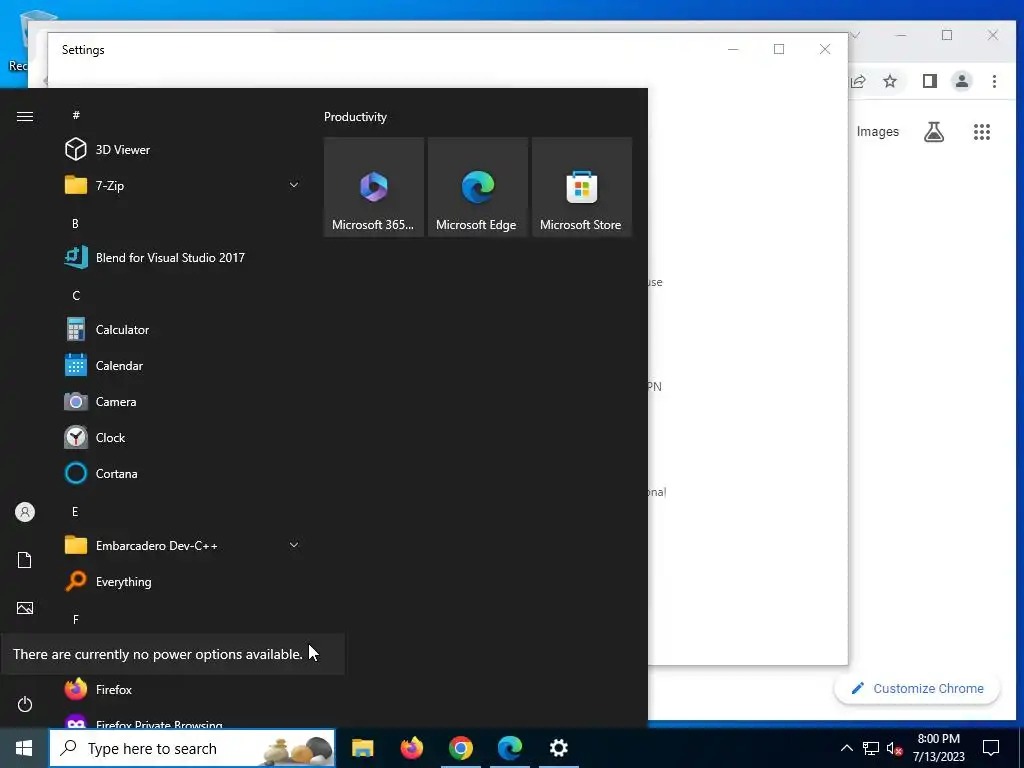Switch to Chrome on the taskbar
Image resolution: width=1024 pixels, height=768 pixels.
click(460, 748)
